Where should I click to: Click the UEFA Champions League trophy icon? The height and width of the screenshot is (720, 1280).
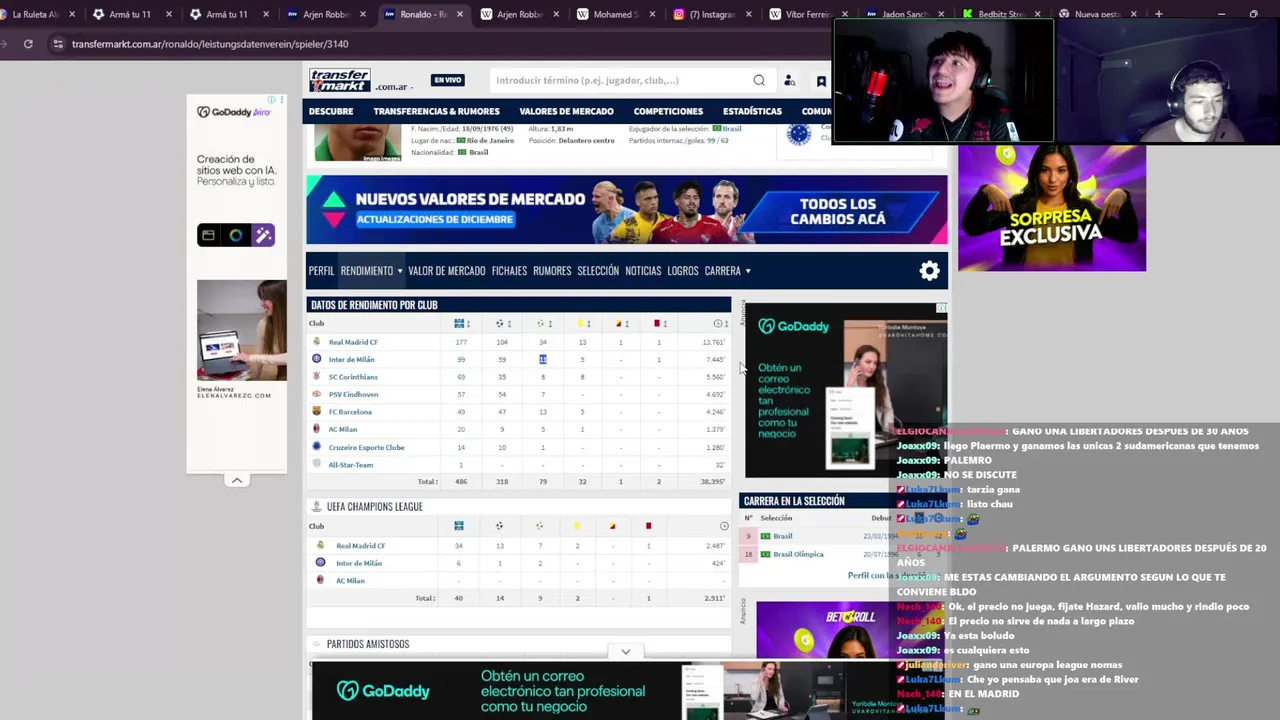[317, 507]
